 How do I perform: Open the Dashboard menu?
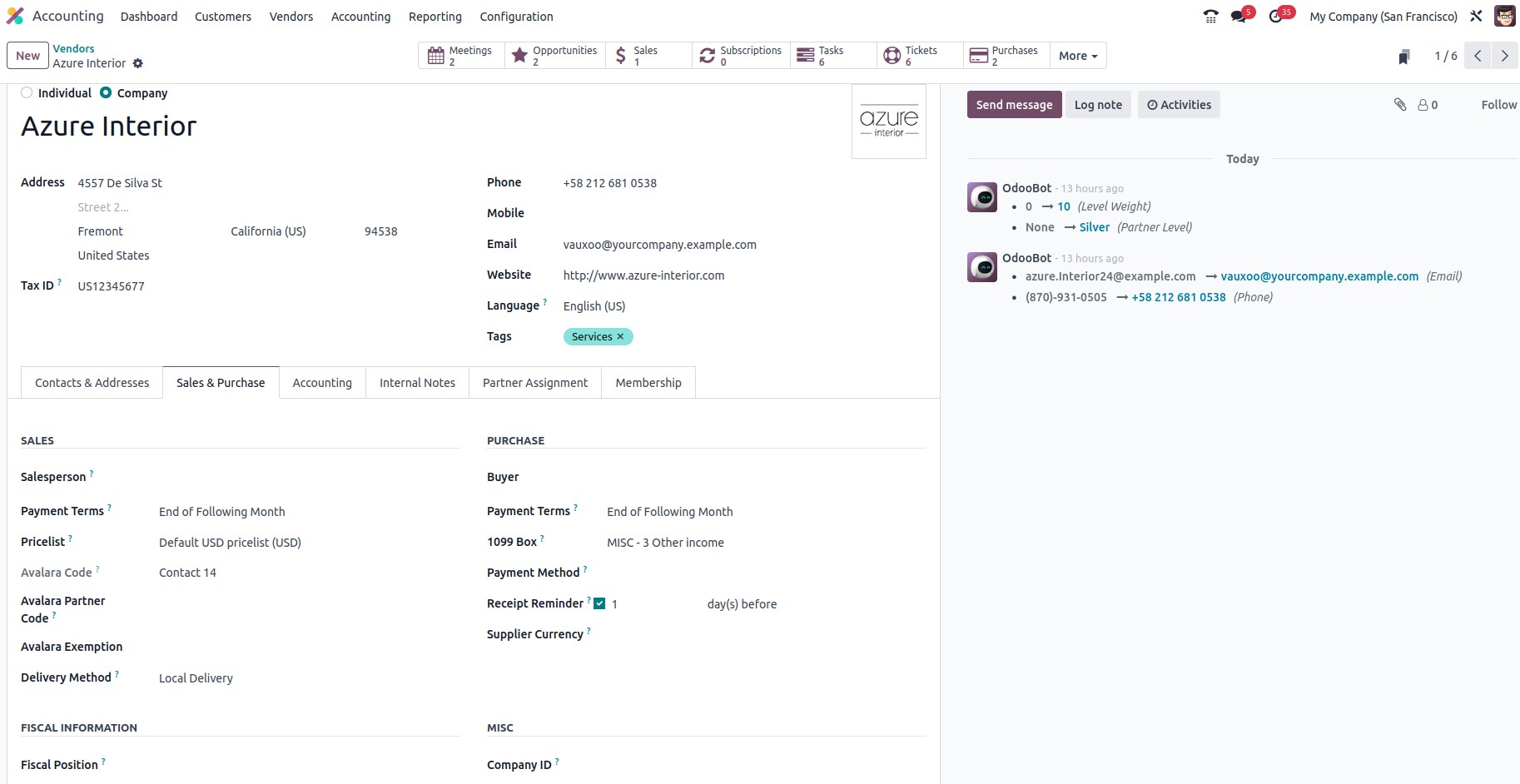point(149,16)
